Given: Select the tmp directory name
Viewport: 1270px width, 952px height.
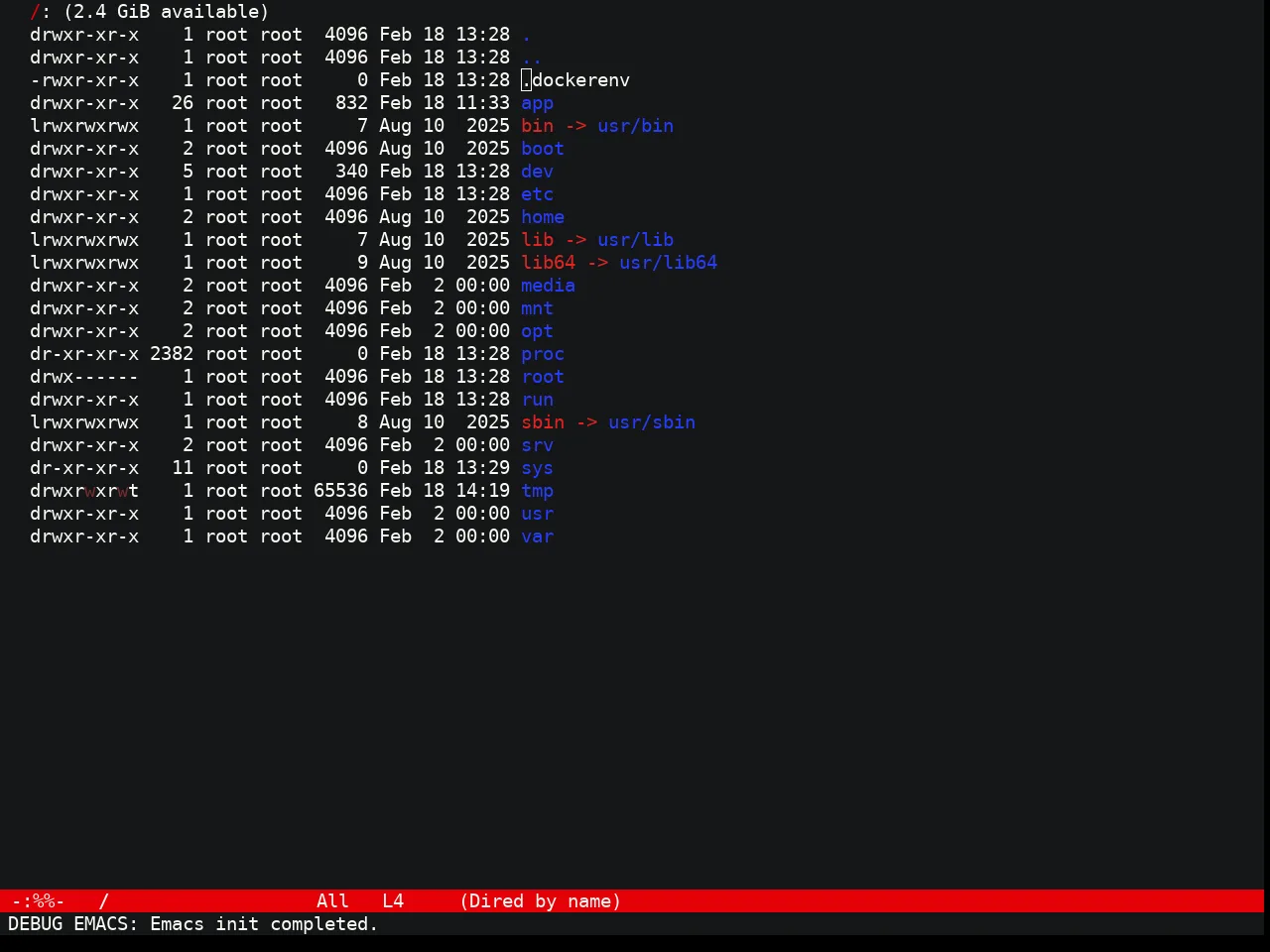Looking at the screenshot, I should pos(537,491).
